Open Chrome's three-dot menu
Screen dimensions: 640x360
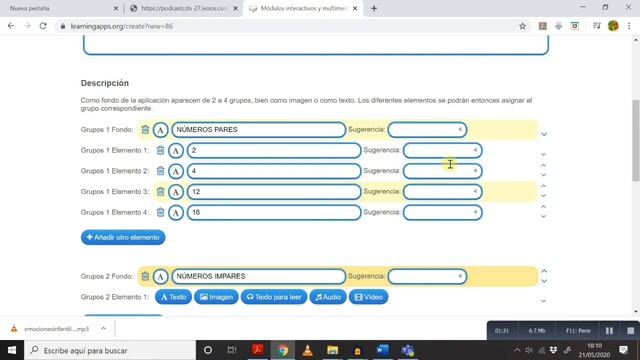pyautogui.click(x=629, y=26)
